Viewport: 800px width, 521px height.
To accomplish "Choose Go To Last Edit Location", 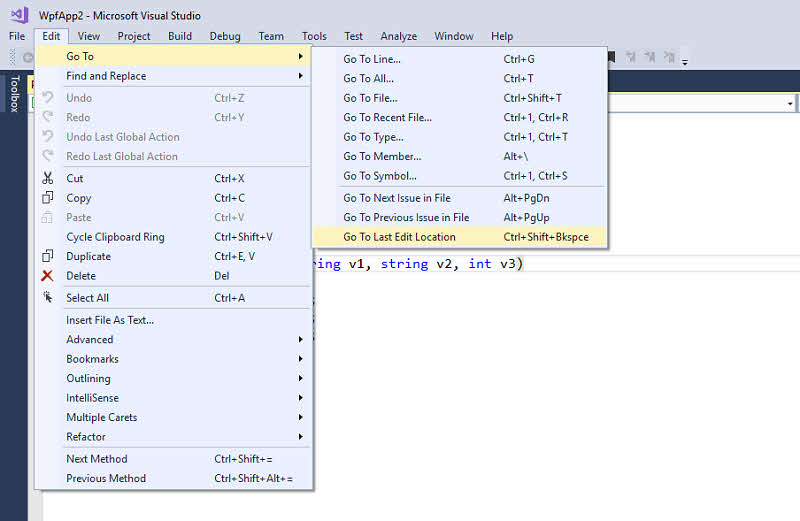I will pyautogui.click(x=460, y=237).
